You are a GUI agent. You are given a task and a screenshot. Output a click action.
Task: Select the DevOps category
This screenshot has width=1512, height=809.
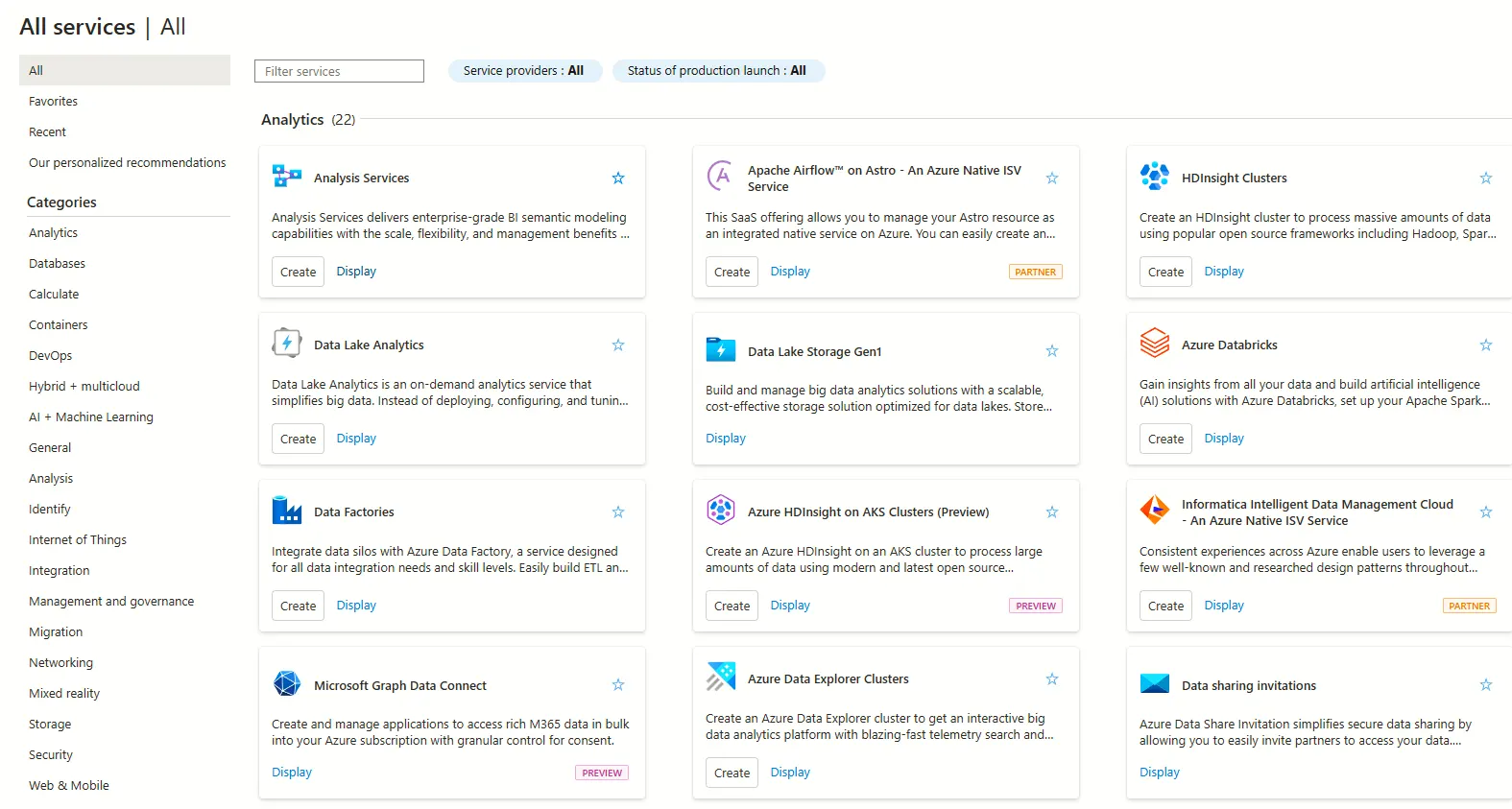tap(51, 355)
